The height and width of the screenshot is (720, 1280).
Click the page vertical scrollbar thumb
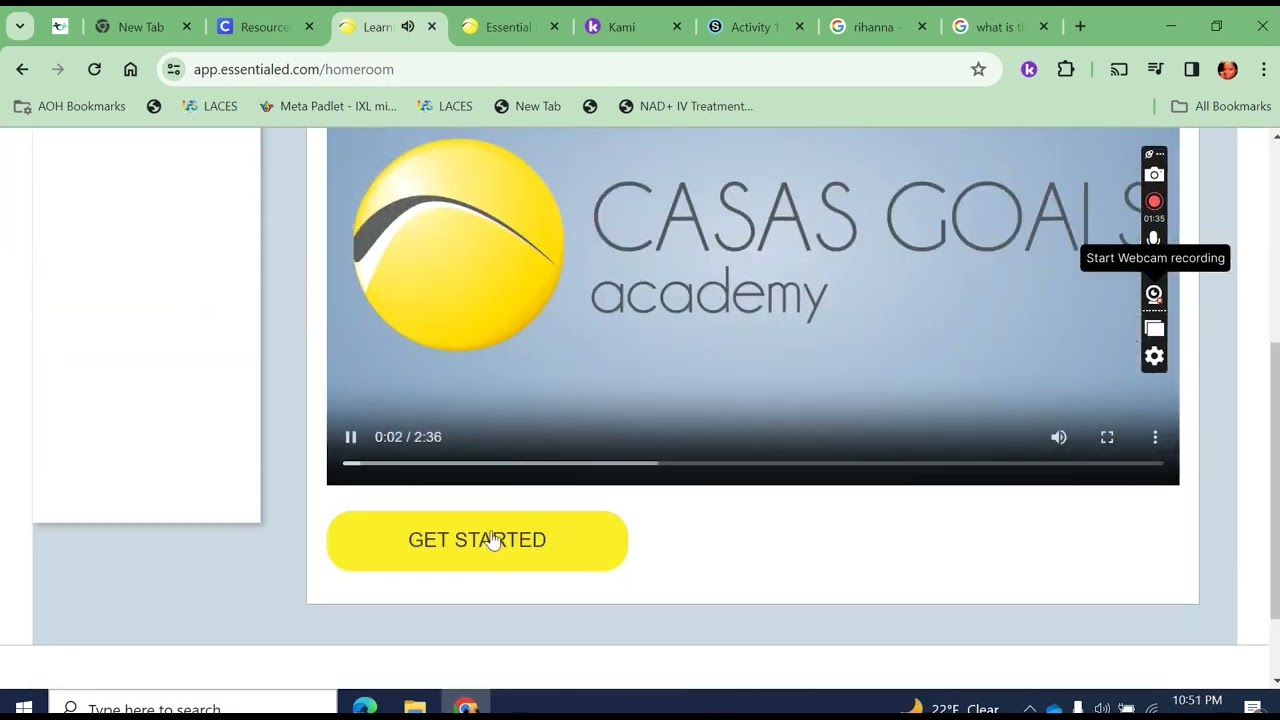point(1274,480)
